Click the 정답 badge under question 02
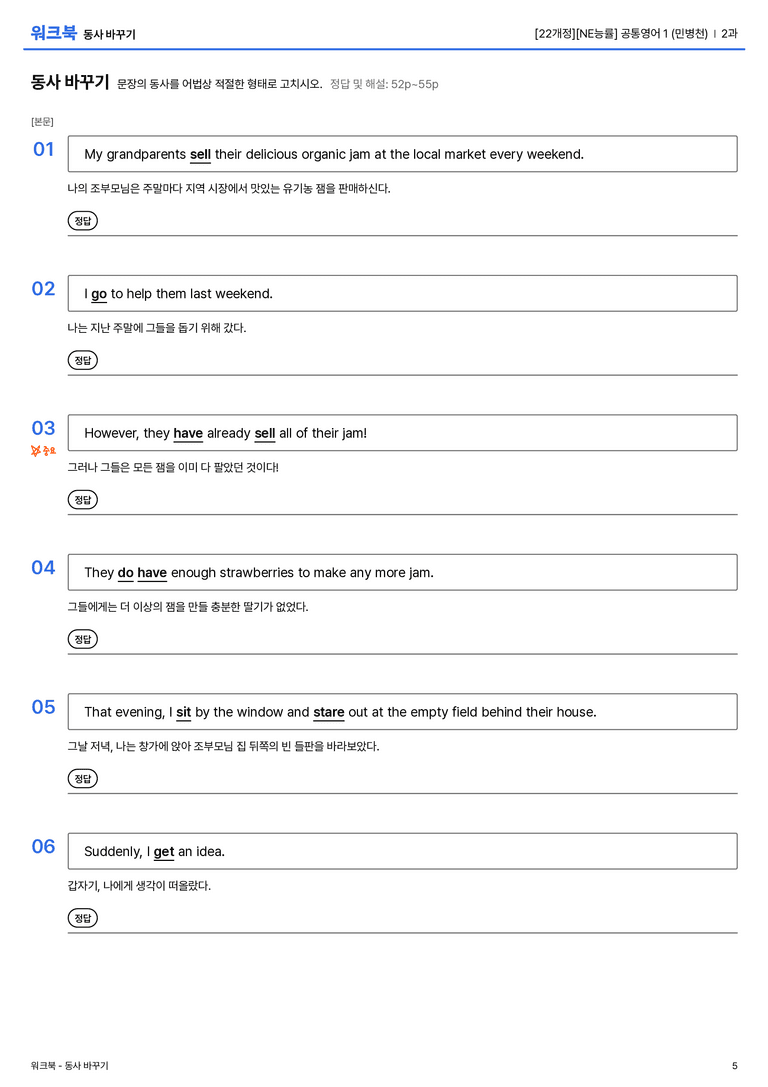 click(82, 360)
